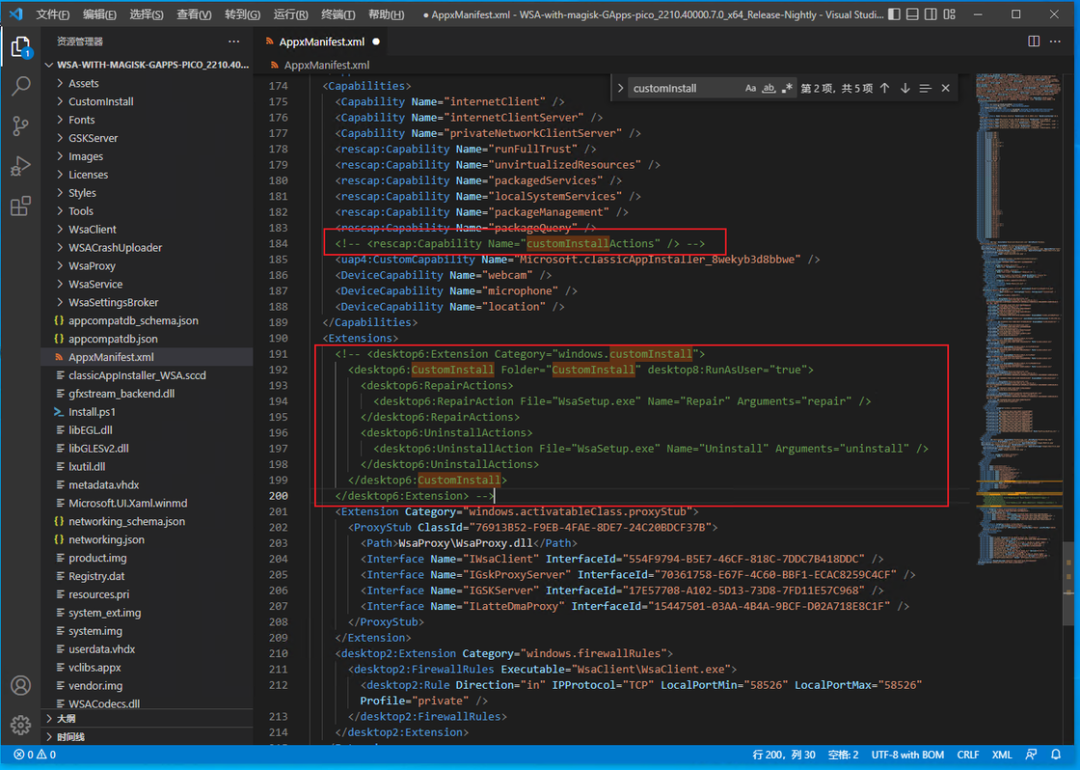Click the XML language mode in status bar

1002,755
